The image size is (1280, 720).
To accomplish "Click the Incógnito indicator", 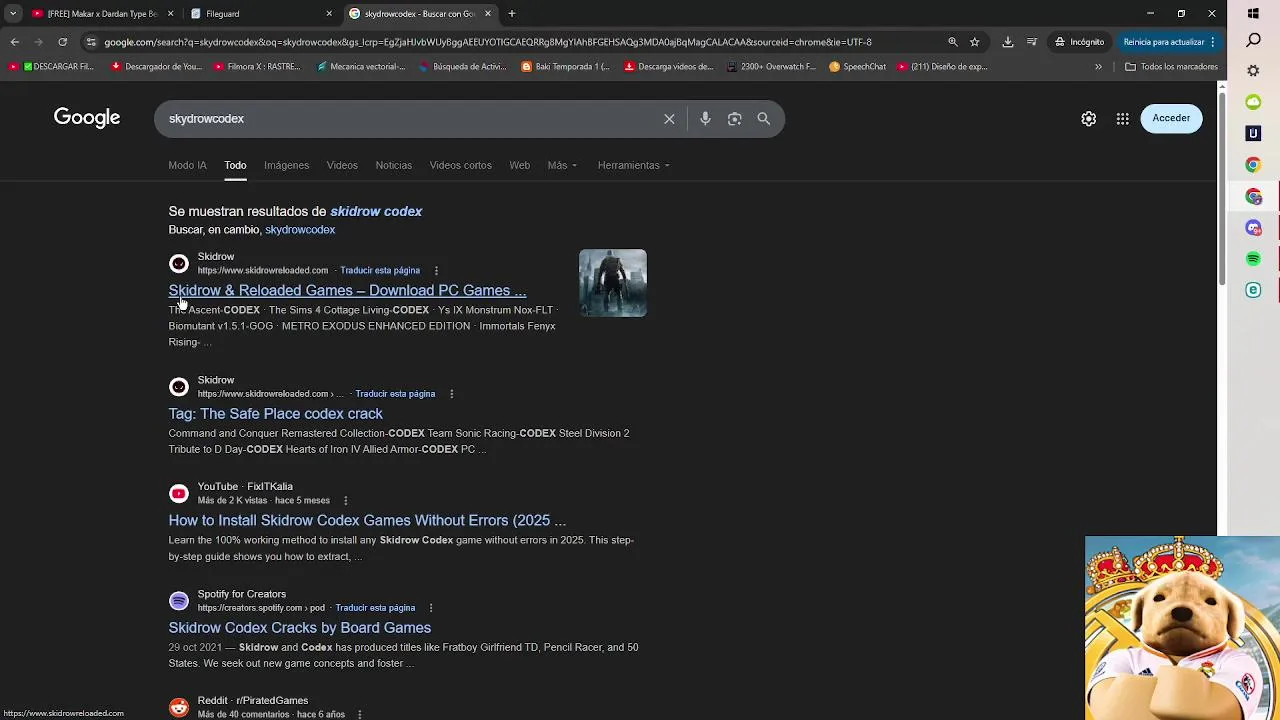I will click(1080, 42).
